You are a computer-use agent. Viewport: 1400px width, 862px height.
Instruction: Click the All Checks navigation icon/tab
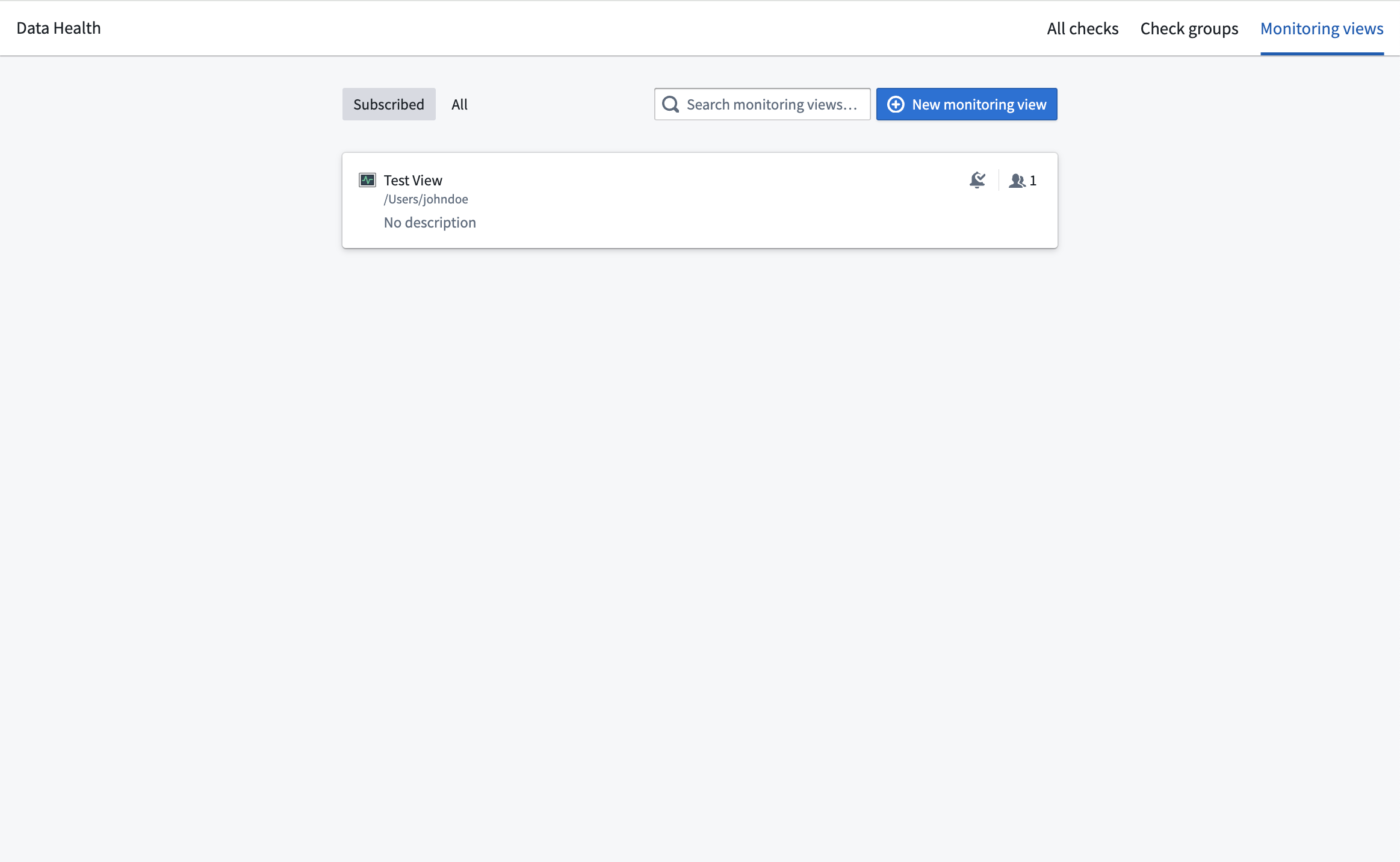click(1083, 28)
